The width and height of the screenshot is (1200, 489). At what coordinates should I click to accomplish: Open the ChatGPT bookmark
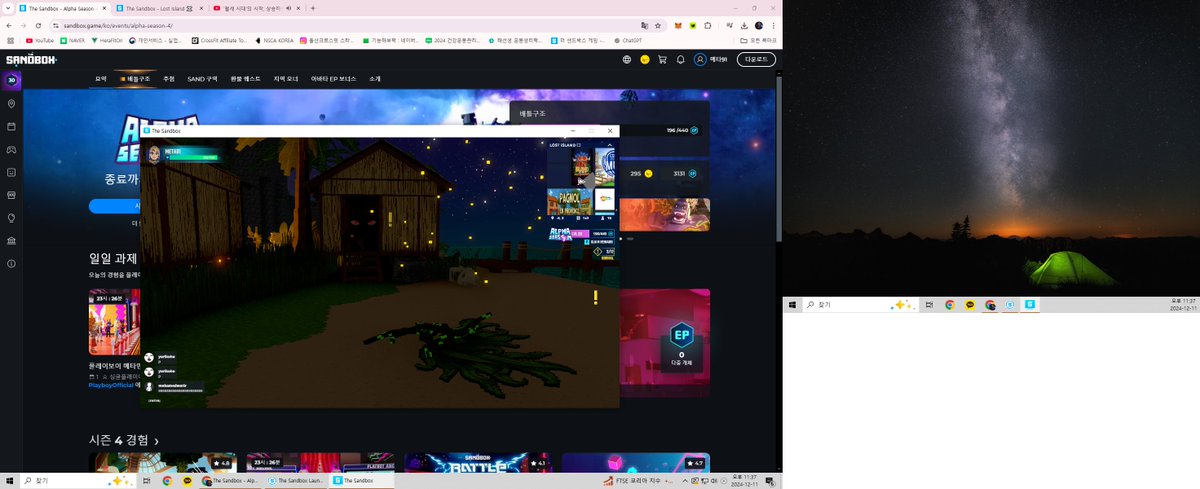tap(627, 41)
